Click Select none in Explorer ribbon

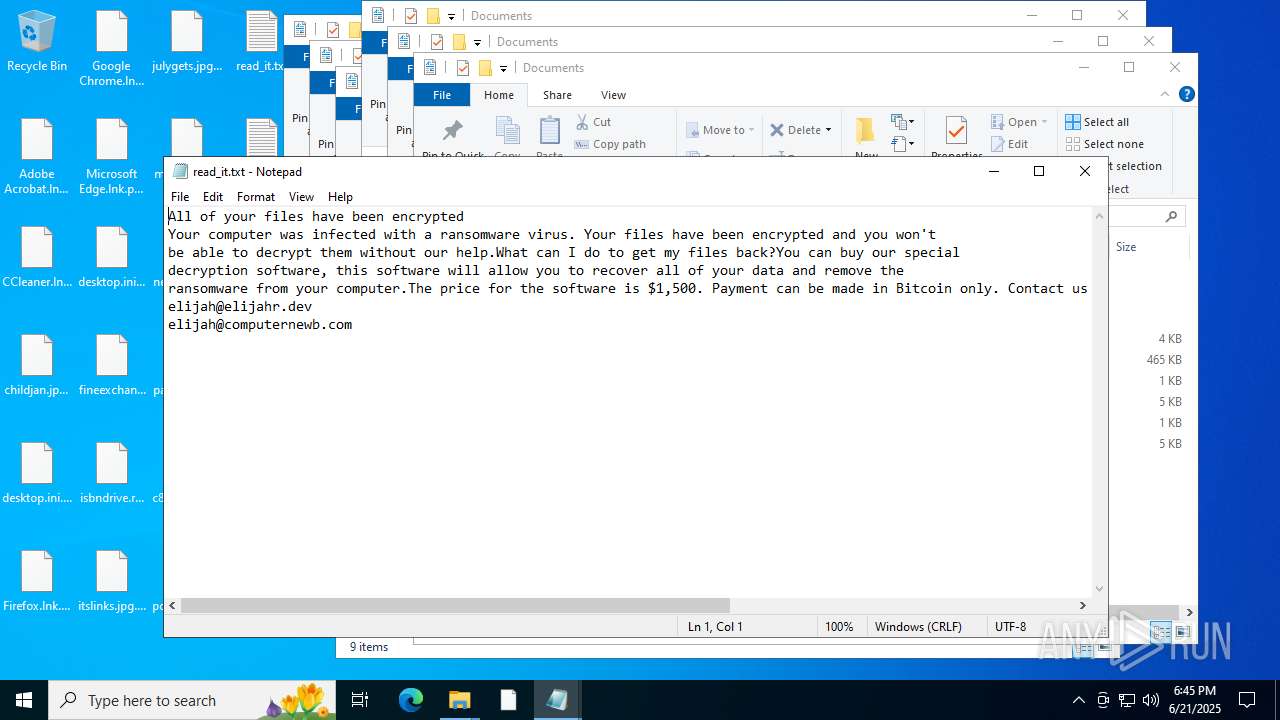click(1104, 144)
